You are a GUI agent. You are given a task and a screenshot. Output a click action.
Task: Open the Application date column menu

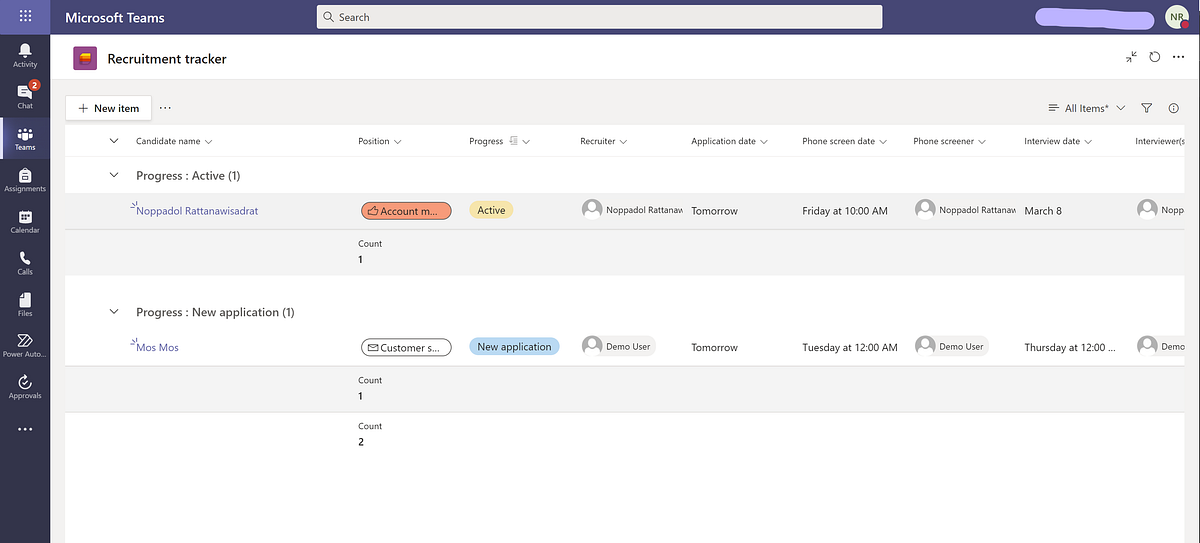click(x=729, y=141)
